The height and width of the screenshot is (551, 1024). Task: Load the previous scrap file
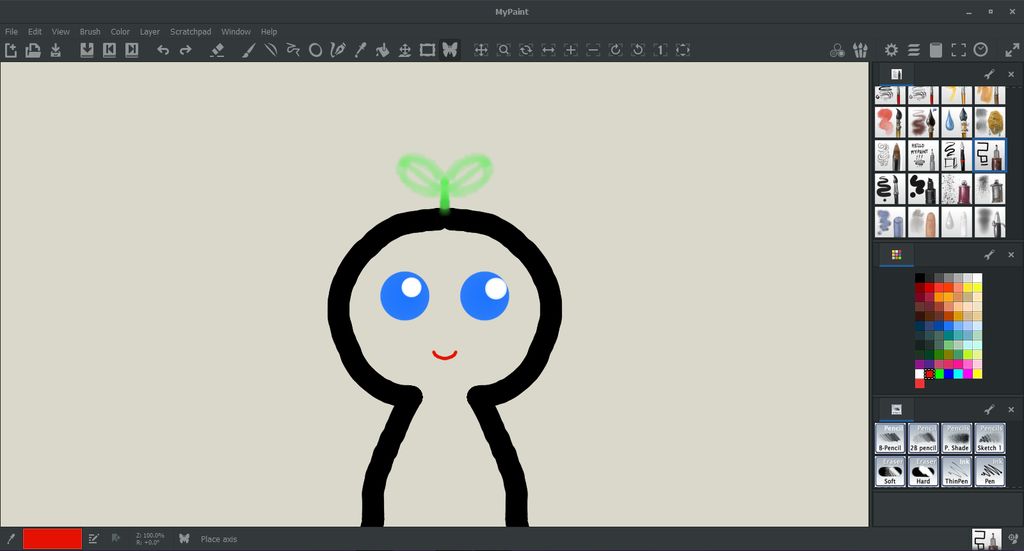tap(109, 50)
